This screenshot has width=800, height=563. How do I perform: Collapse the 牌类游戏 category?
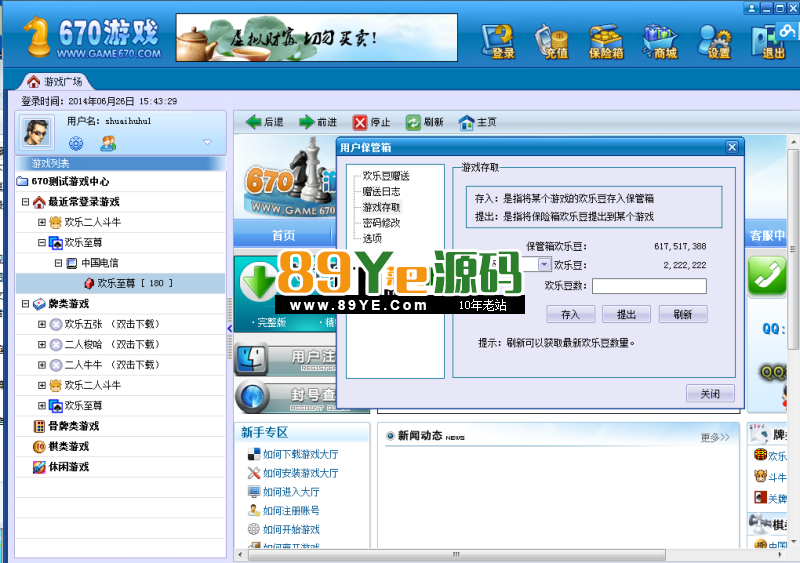pyautogui.click(x=25, y=304)
